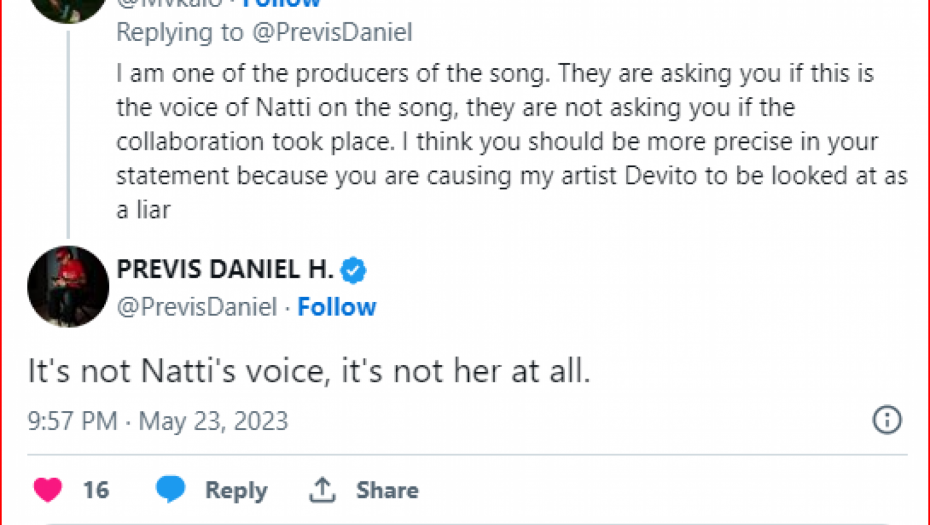The width and height of the screenshot is (930, 525).
Task: Open the @PrevisDaniel handle below the name
Action: point(196,307)
